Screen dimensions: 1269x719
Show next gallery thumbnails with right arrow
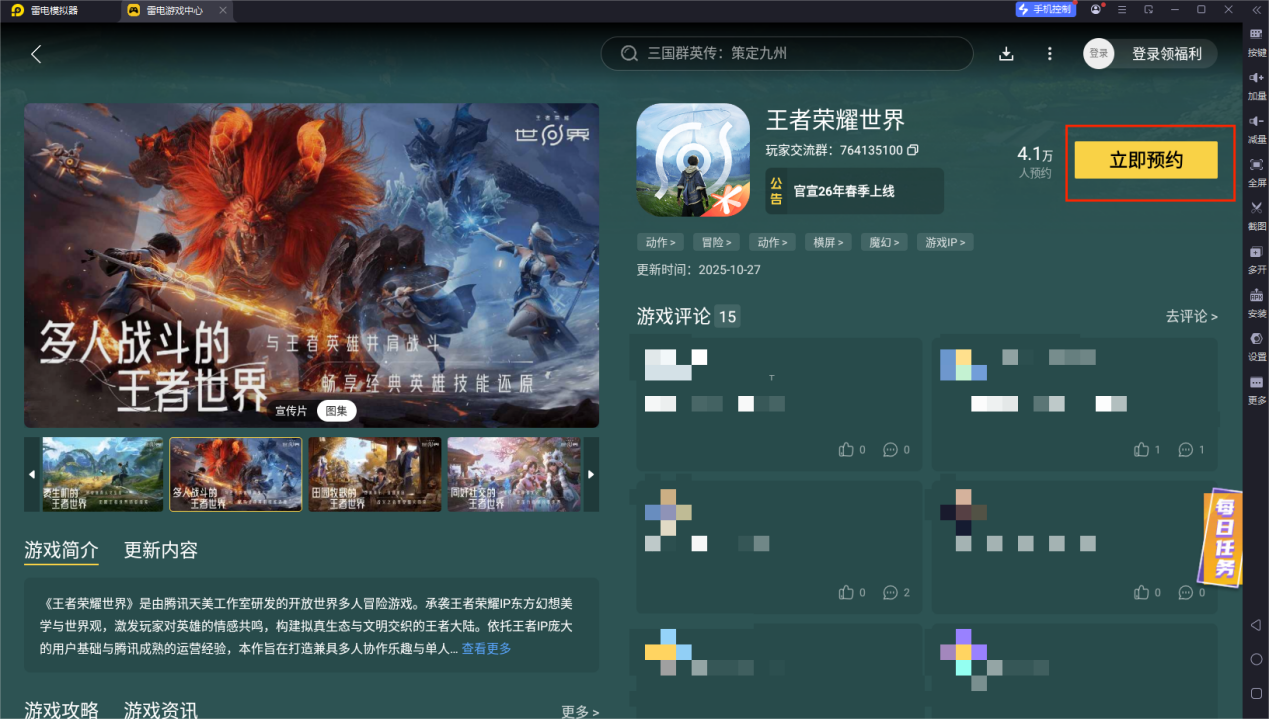tap(591, 474)
